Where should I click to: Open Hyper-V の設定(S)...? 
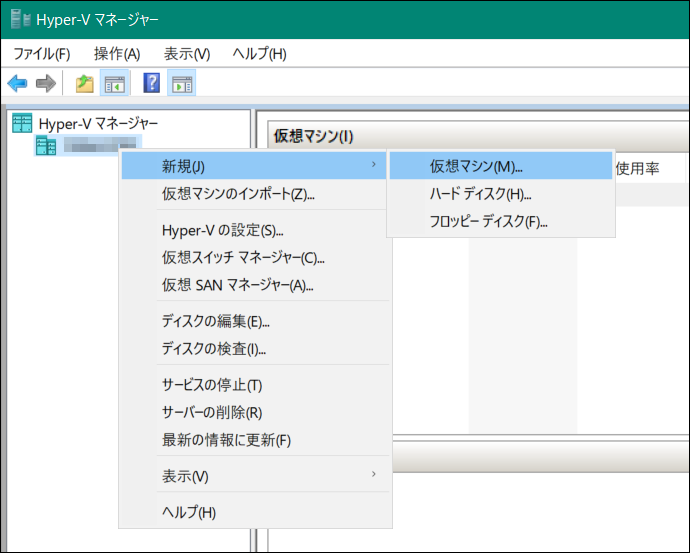pos(254,230)
